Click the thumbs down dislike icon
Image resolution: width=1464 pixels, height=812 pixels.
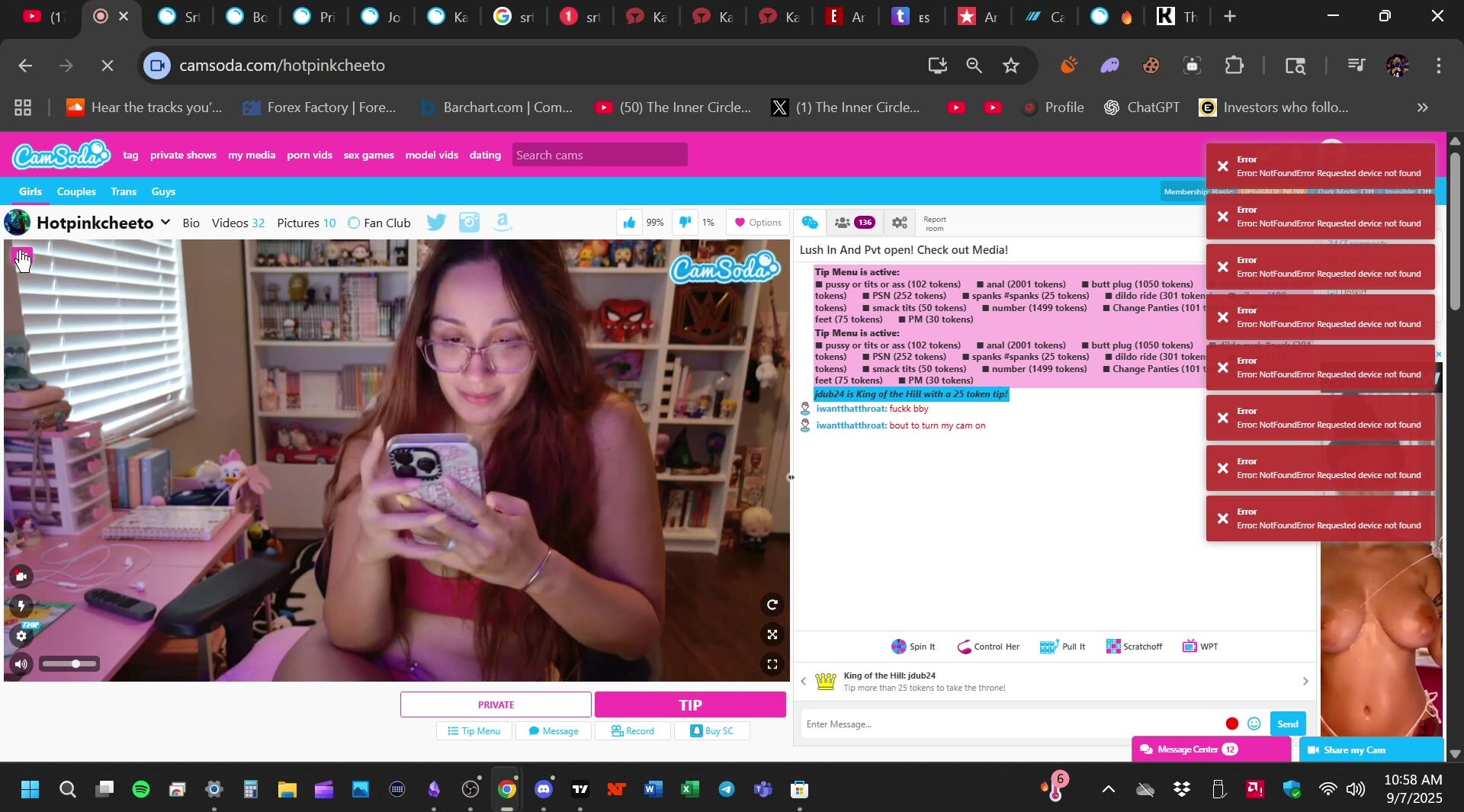685,223
